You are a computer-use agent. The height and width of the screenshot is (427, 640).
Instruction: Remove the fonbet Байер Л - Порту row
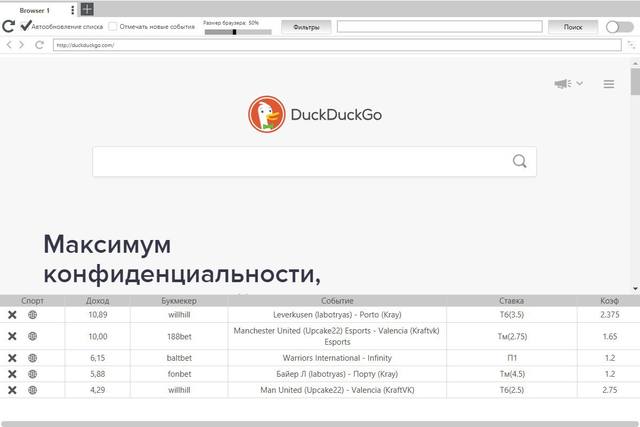[x=12, y=374]
